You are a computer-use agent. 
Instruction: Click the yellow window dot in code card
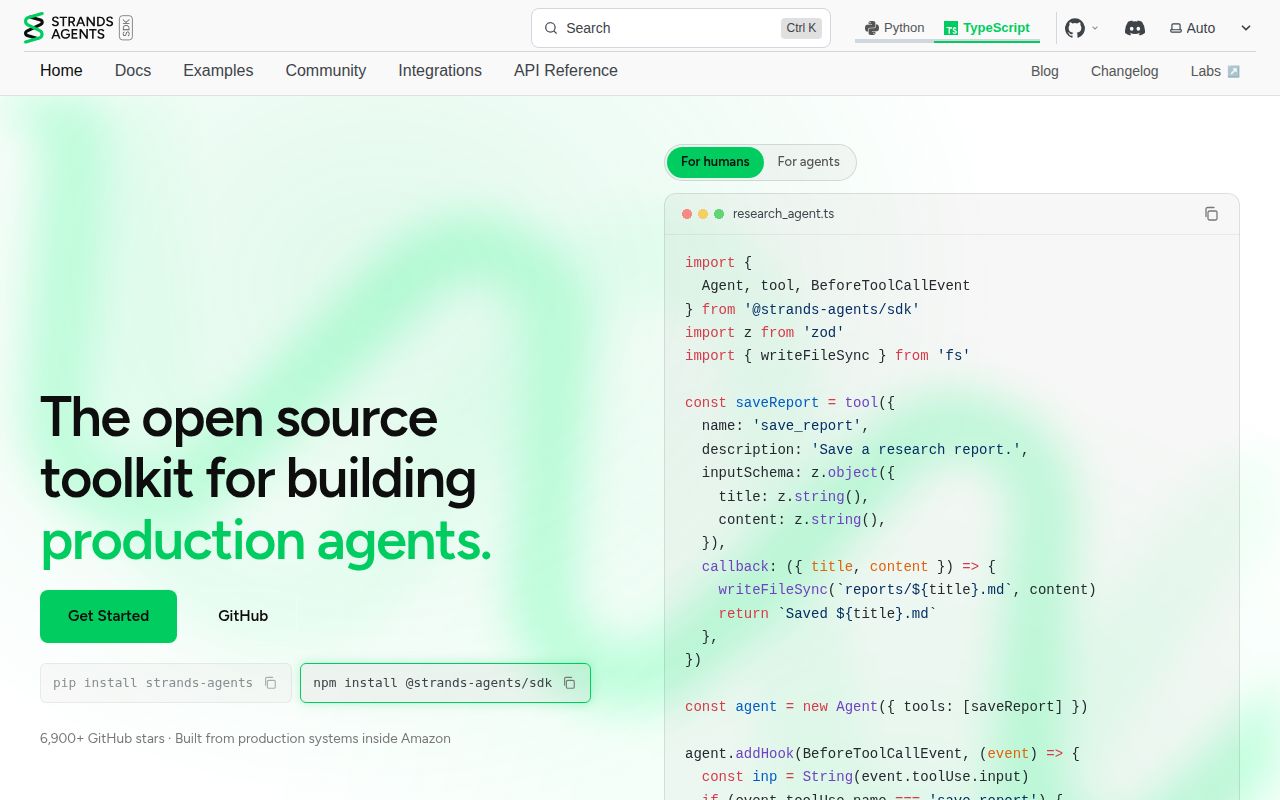click(703, 214)
